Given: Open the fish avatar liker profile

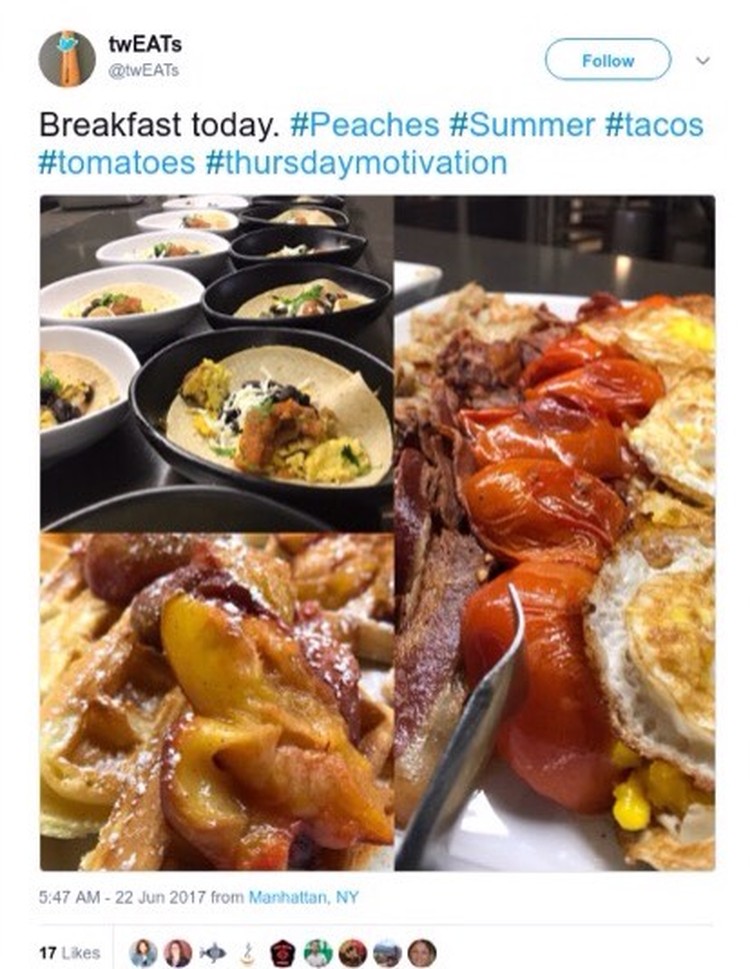Looking at the screenshot, I should click(213, 952).
